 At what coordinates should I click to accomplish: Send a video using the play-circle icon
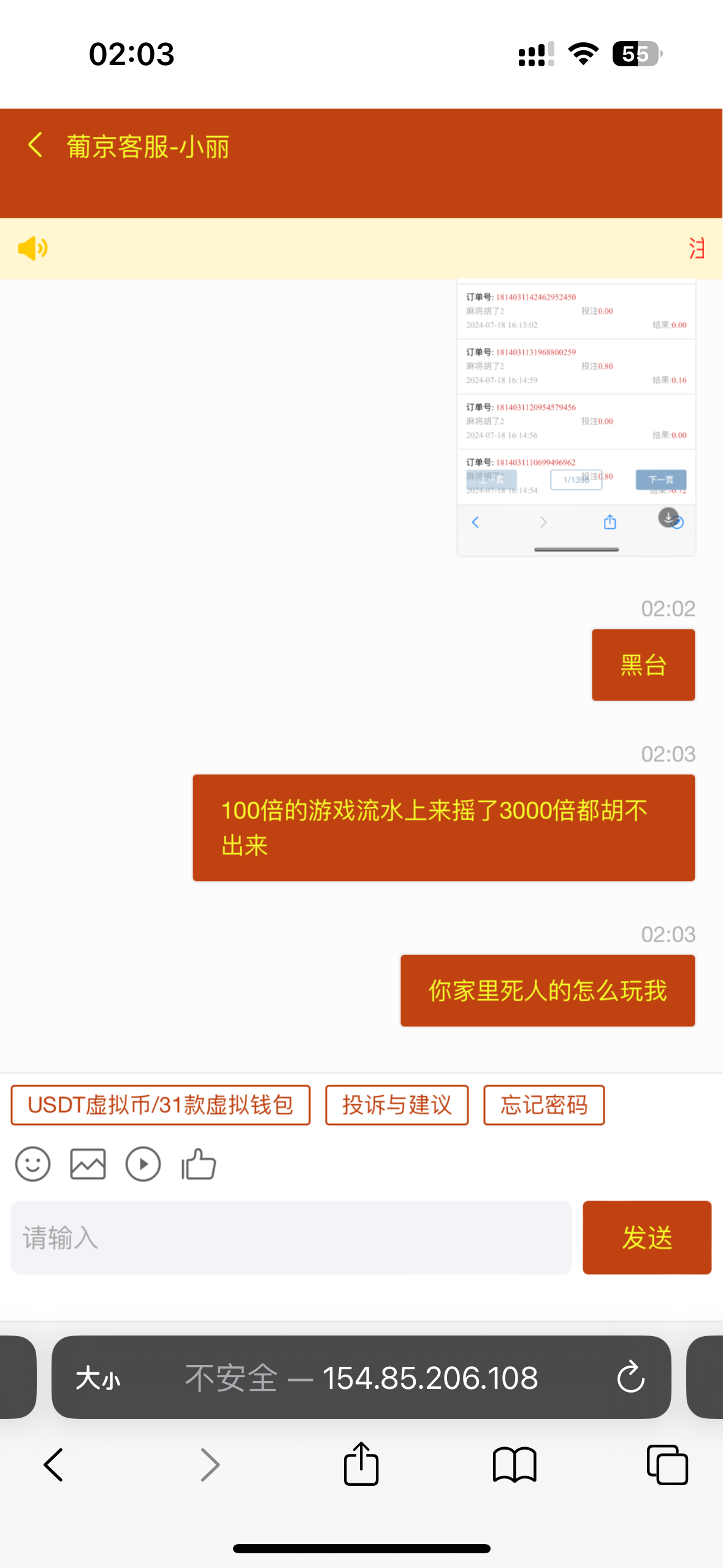143,1164
